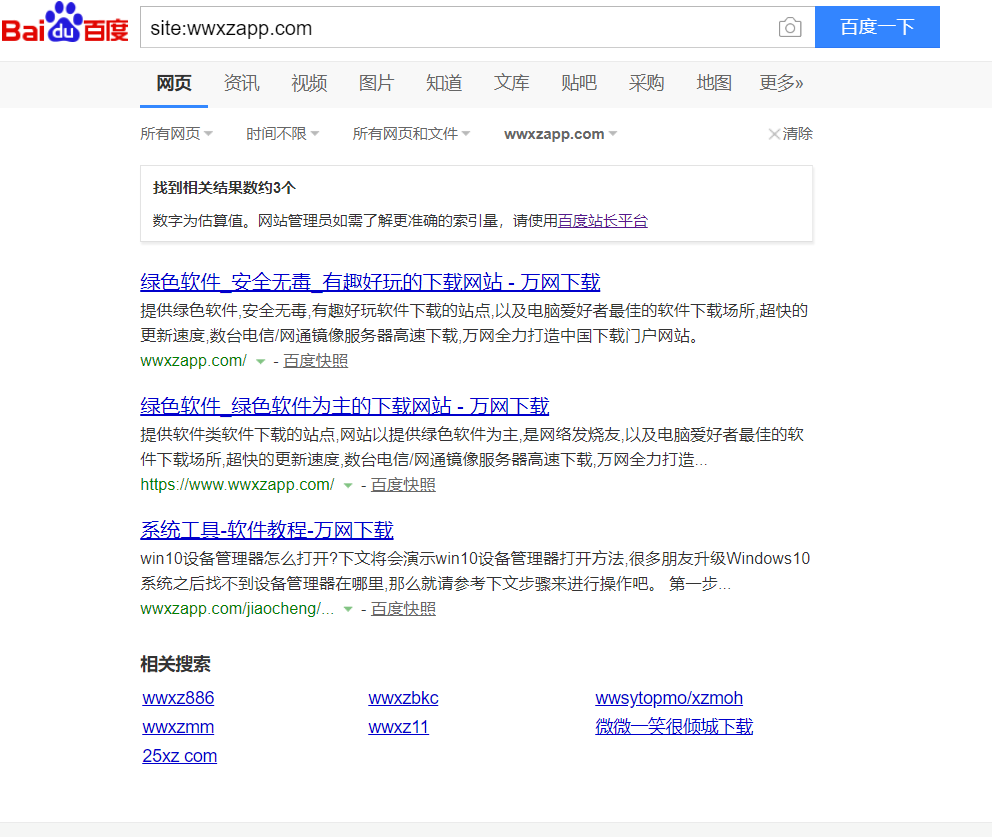Viewport: 992px width, 837px height.
Task: Select the 网页 tab
Action: point(174,83)
